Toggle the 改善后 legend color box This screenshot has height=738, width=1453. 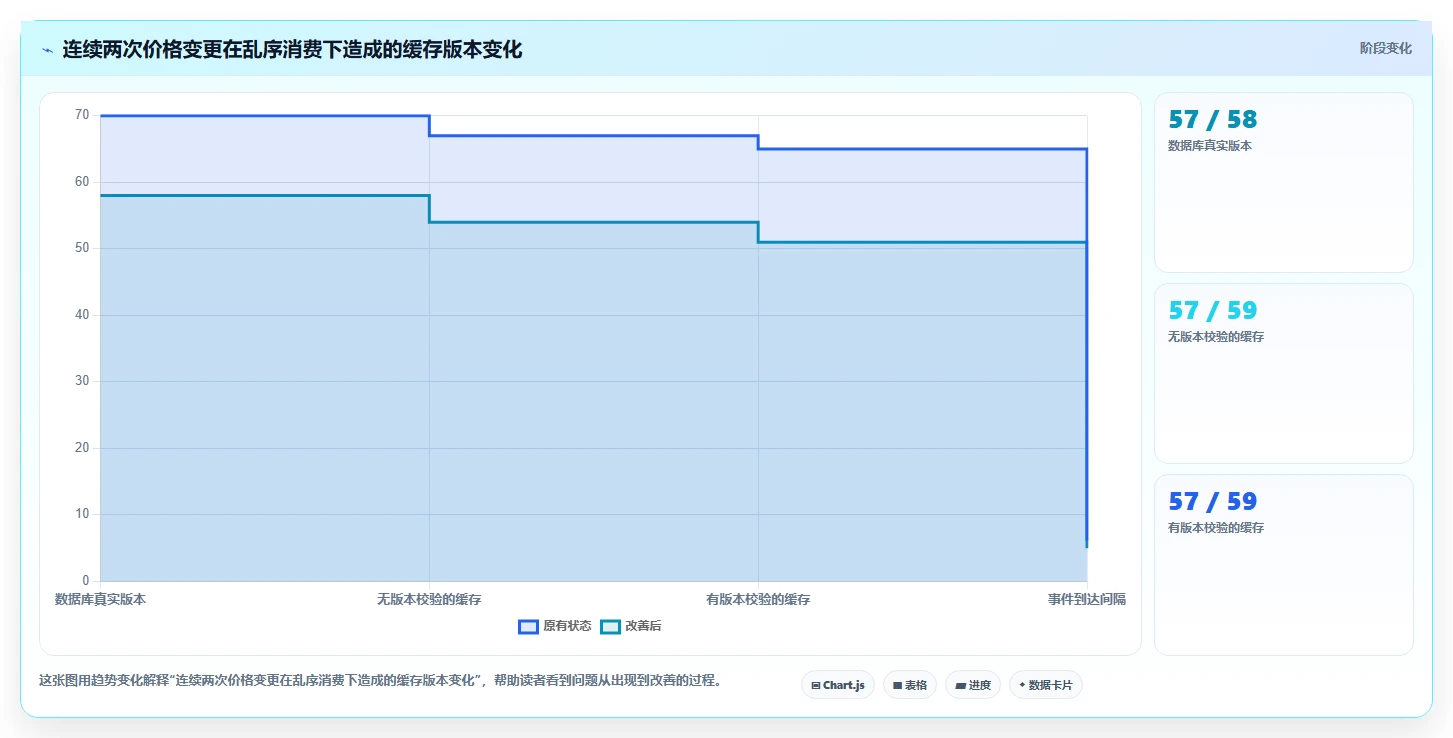click(x=610, y=627)
